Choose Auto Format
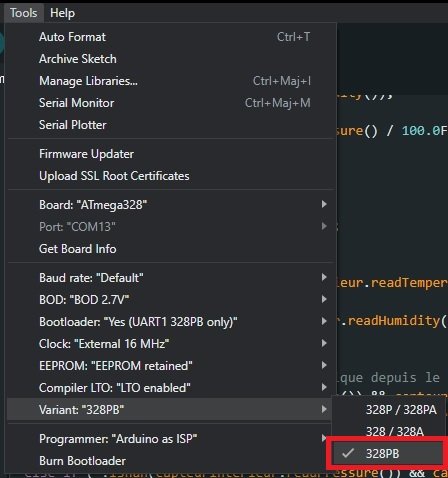Image resolution: width=448 pixels, height=478 pixels. [x=171, y=37]
